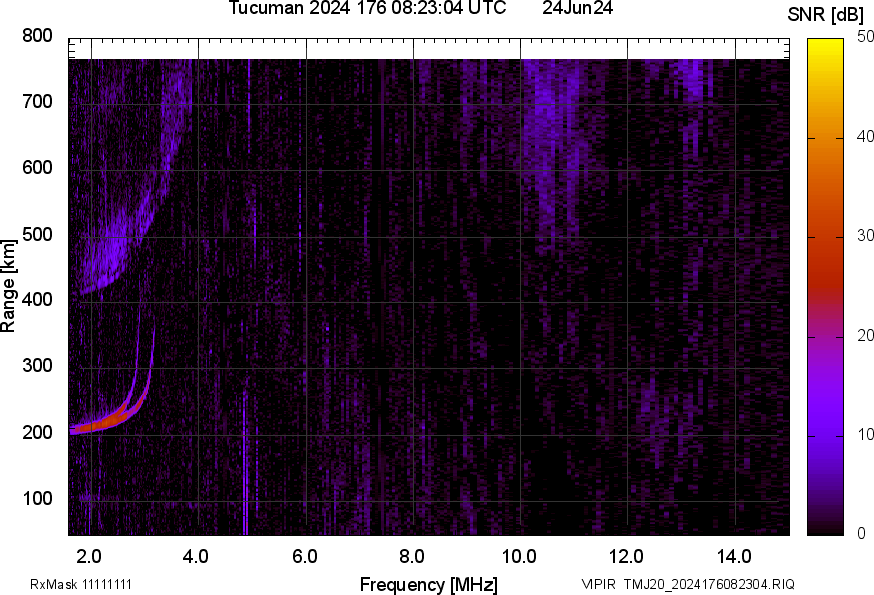Click the 24Jun24 date label
Screen dimensions: 874x595
[x=577, y=9]
